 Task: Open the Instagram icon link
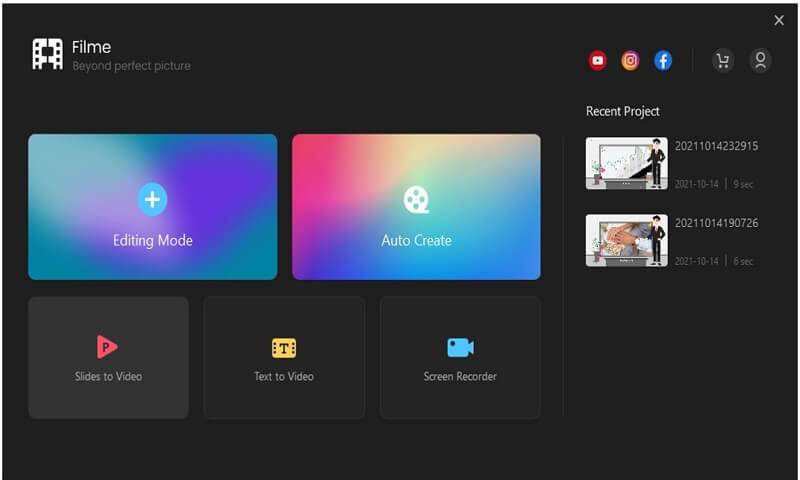(x=630, y=60)
